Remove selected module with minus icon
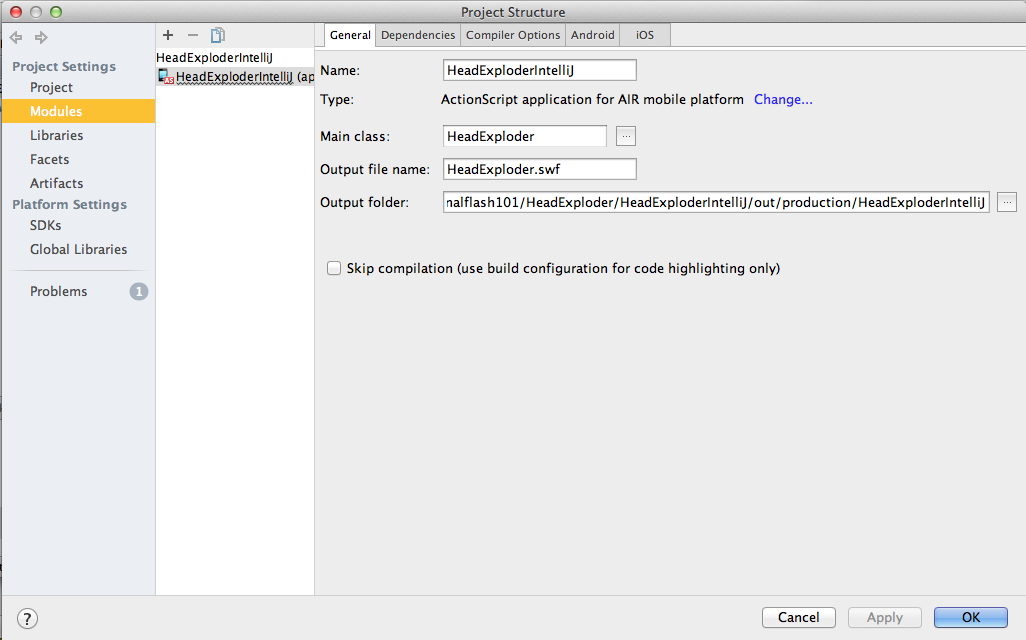 pos(192,35)
